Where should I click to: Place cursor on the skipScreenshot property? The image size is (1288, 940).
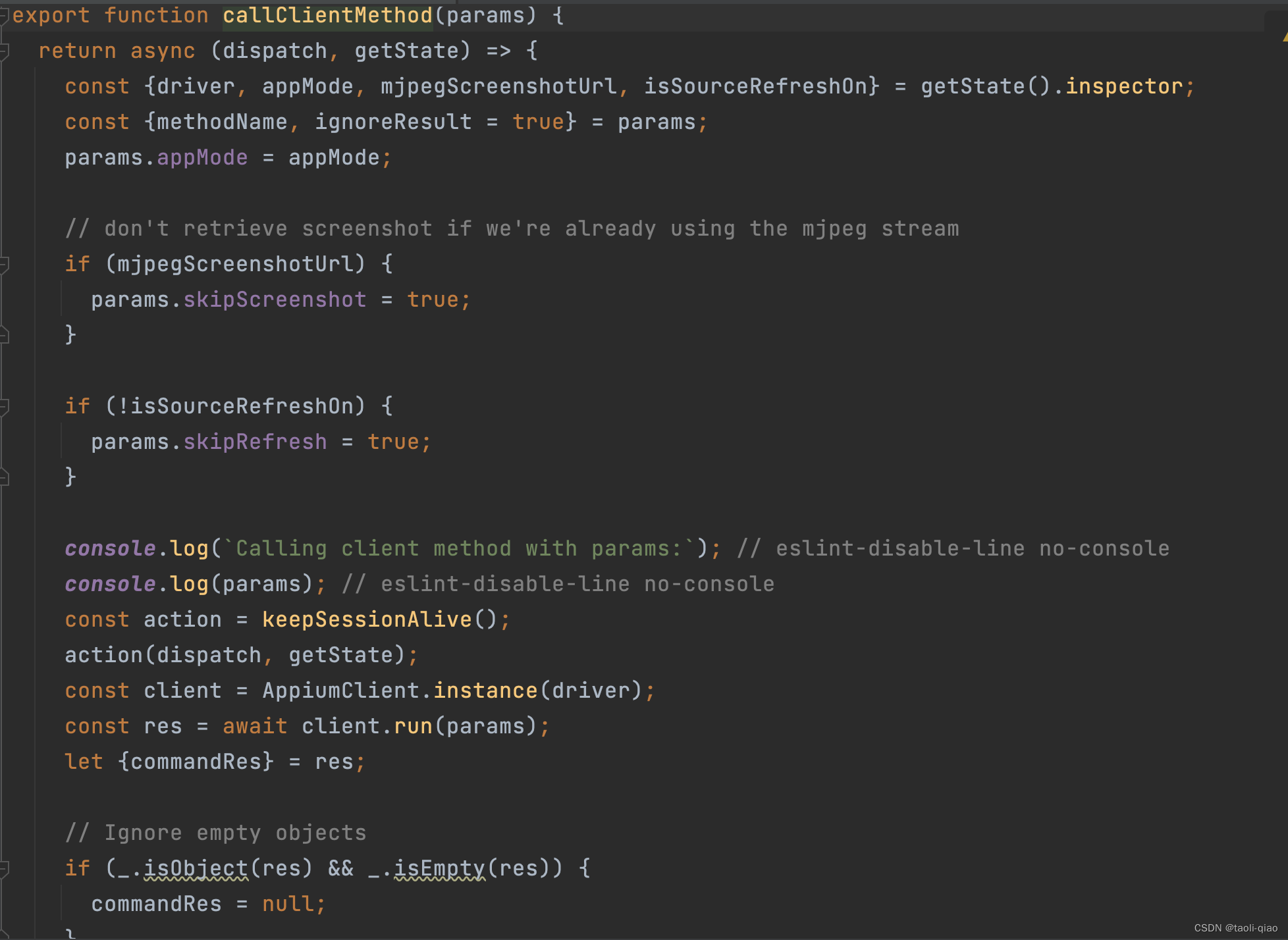275,300
